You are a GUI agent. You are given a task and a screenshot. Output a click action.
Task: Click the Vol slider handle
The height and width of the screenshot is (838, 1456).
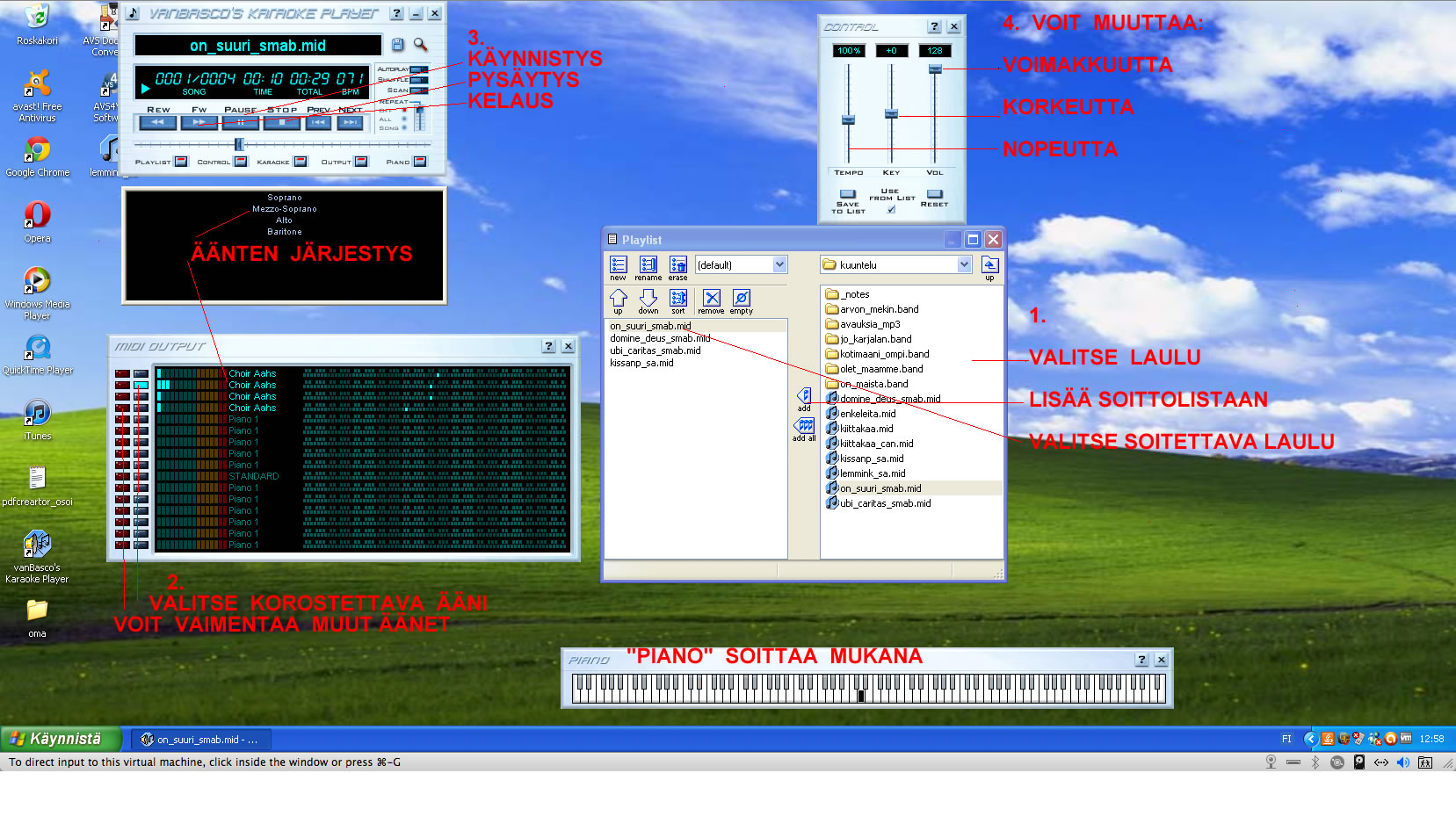935,69
